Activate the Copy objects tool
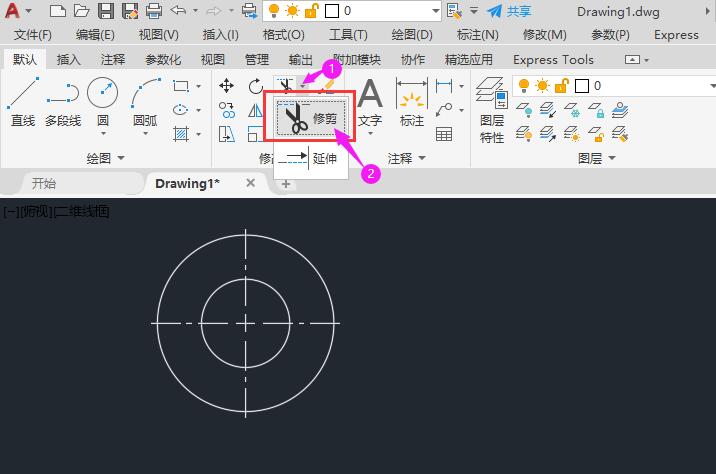This screenshot has width=716, height=474. coord(226,110)
